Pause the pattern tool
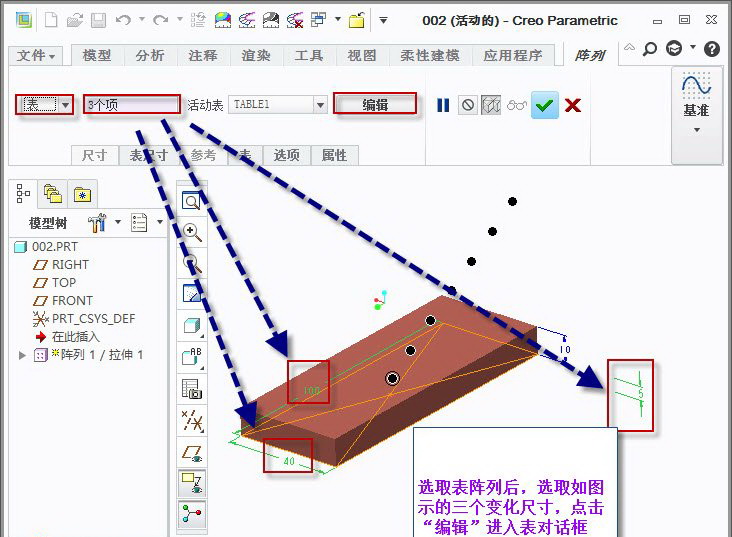 click(x=443, y=105)
